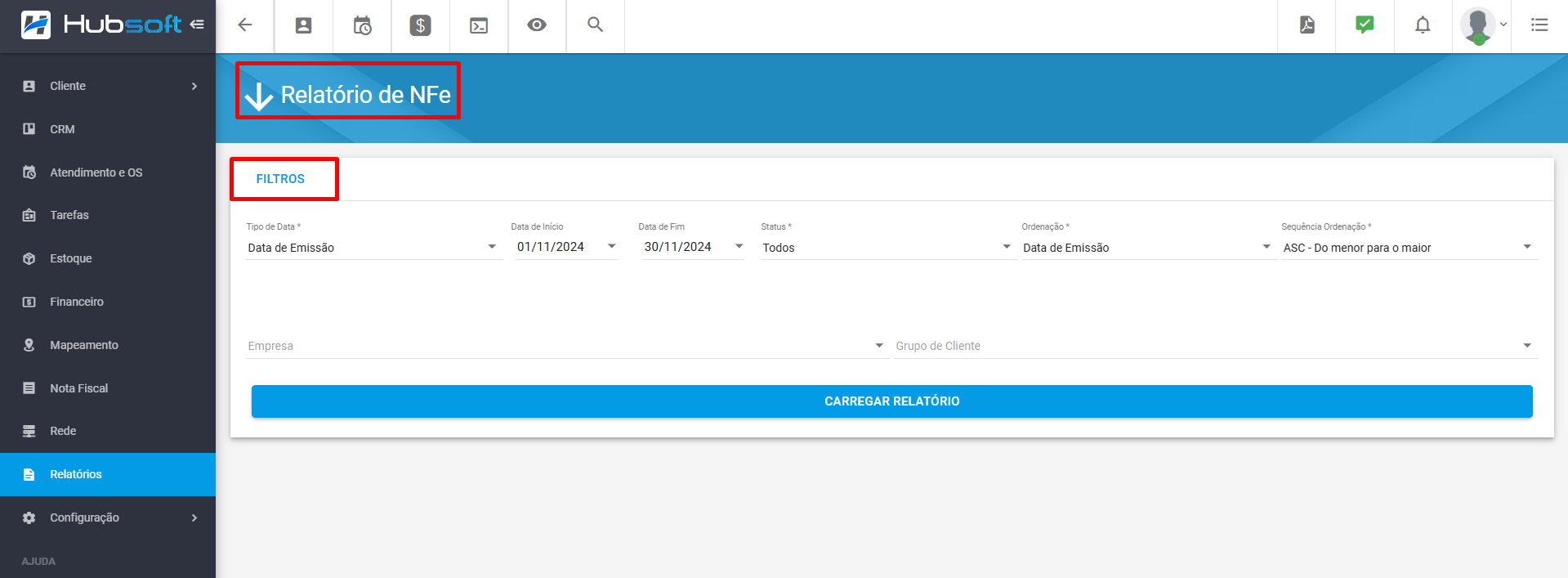This screenshot has height=578, width=1568.
Task: Click the Hubsoft logo
Action: coord(101,25)
